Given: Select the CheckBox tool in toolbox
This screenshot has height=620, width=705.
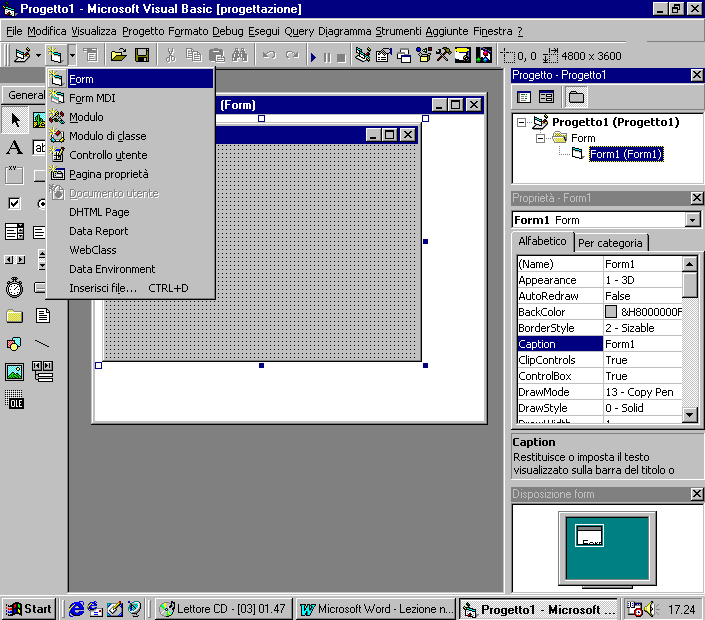Looking at the screenshot, I should pyautogui.click(x=15, y=203).
